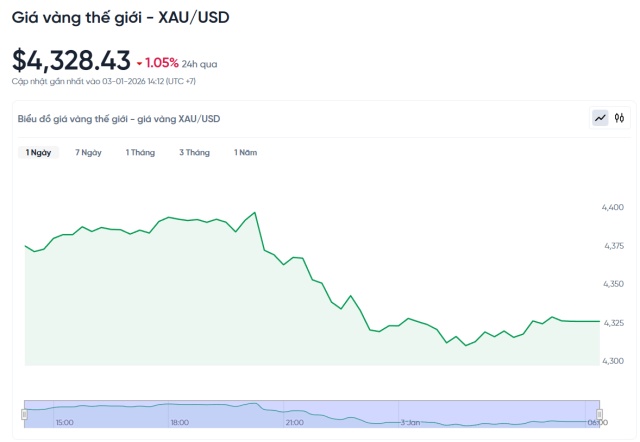Viewport: 640px width, 442px height.
Task: Click the price peak on the chart line
Action: [255, 213]
